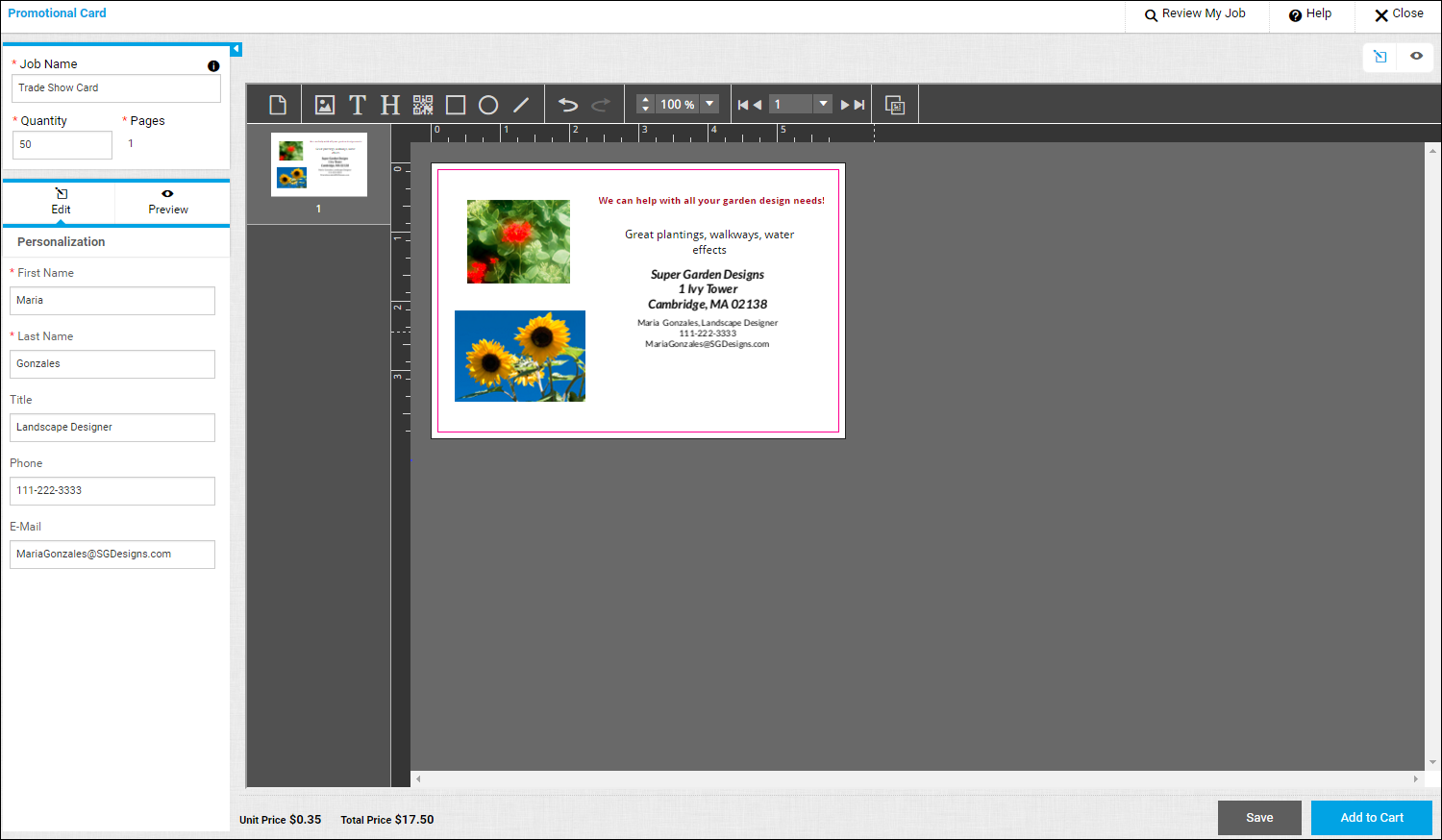This screenshot has height=840, width=1442.
Task: Click the undo arrow
Action: [x=568, y=105]
